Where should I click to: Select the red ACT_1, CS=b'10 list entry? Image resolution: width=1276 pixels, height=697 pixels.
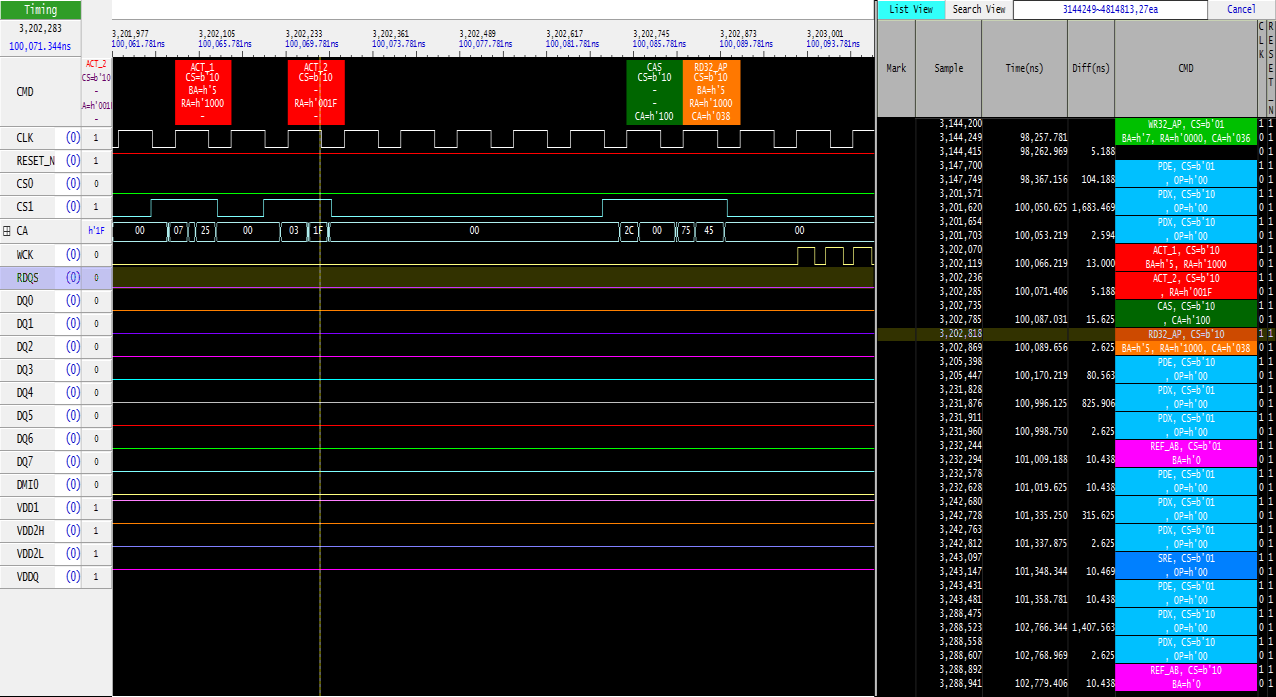(1185, 257)
